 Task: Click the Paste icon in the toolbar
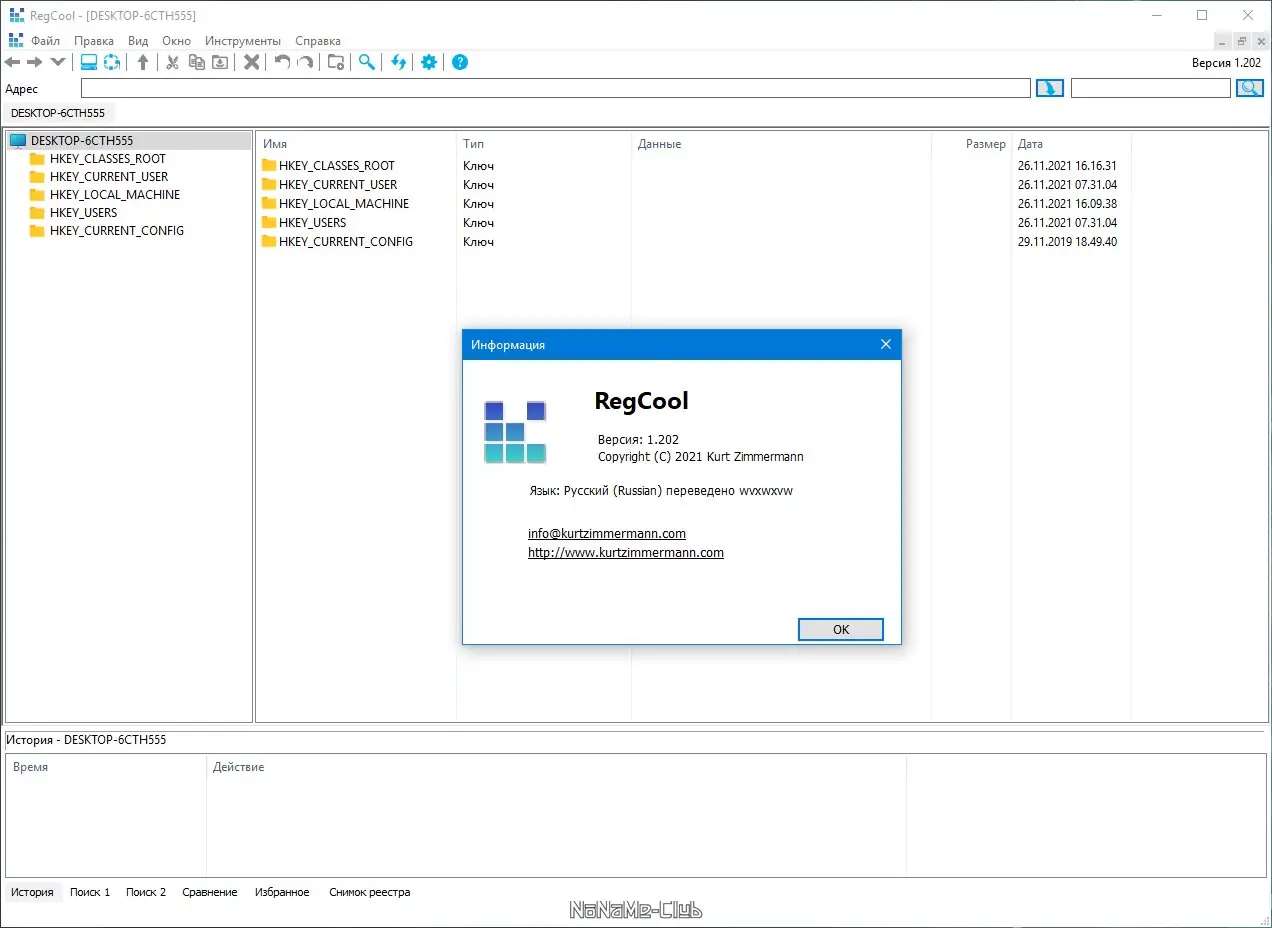(x=220, y=62)
